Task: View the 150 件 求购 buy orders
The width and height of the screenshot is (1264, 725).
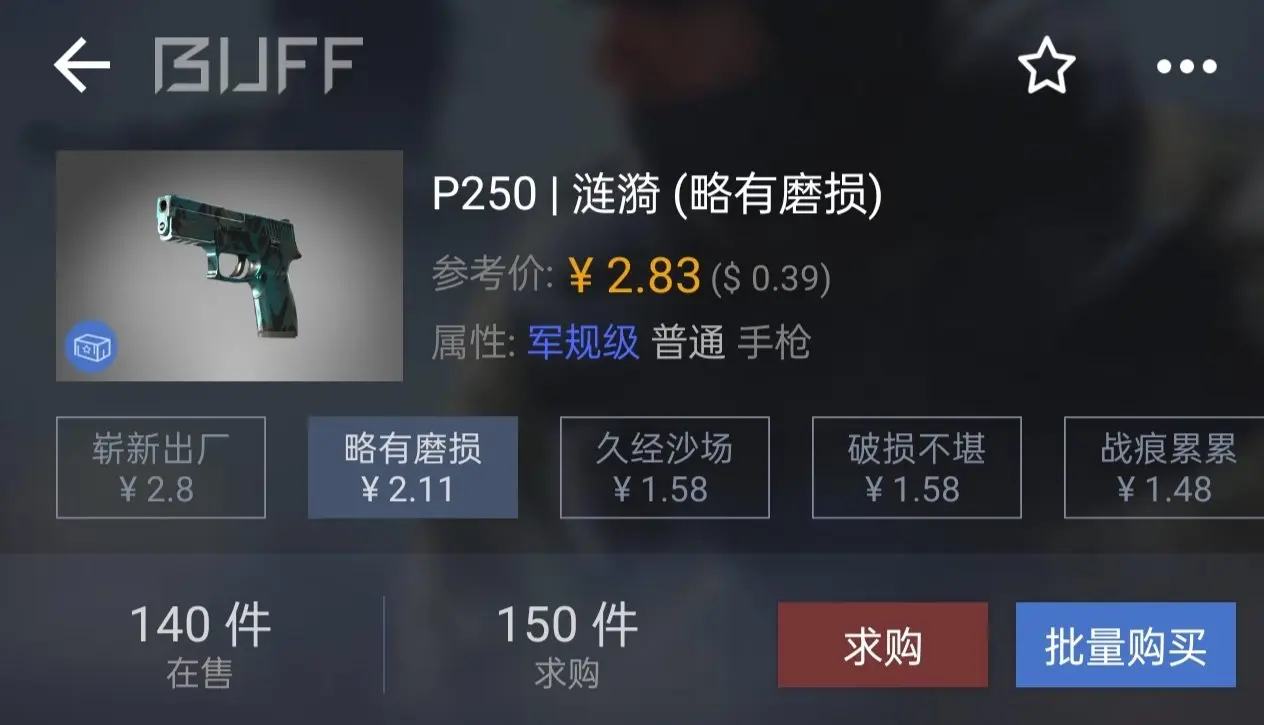Action: coord(567,645)
